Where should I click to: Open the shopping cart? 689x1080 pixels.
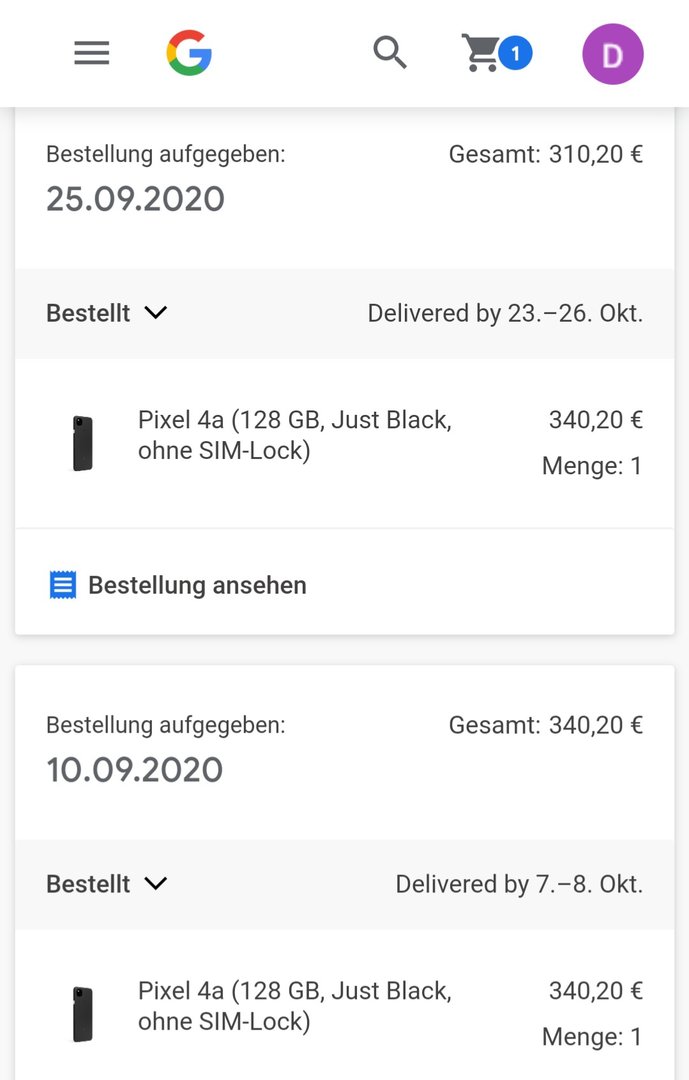pyautogui.click(x=480, y=53)
